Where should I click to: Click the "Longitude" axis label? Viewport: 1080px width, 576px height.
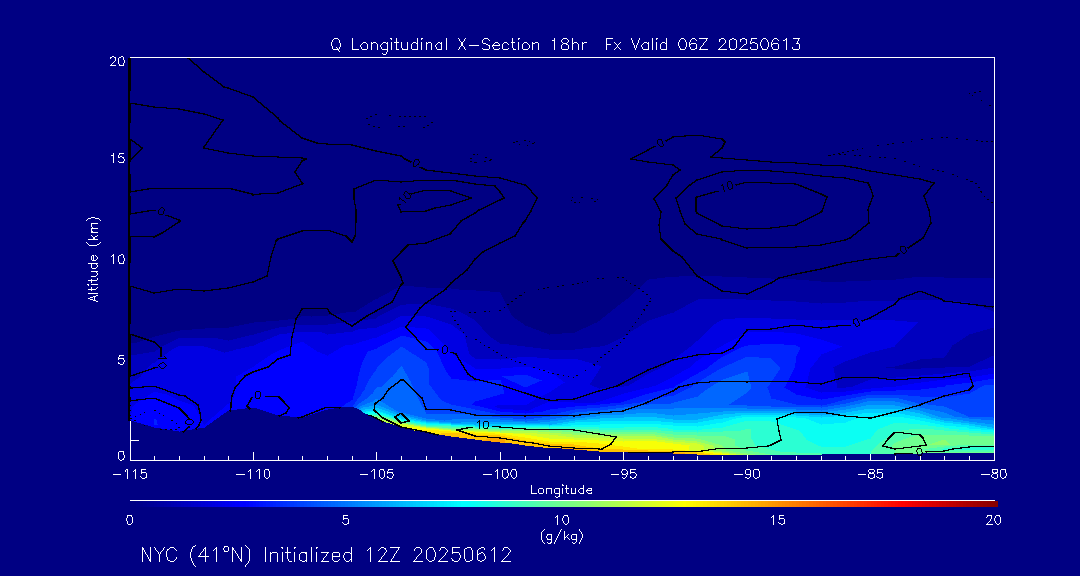coord(561,490)
